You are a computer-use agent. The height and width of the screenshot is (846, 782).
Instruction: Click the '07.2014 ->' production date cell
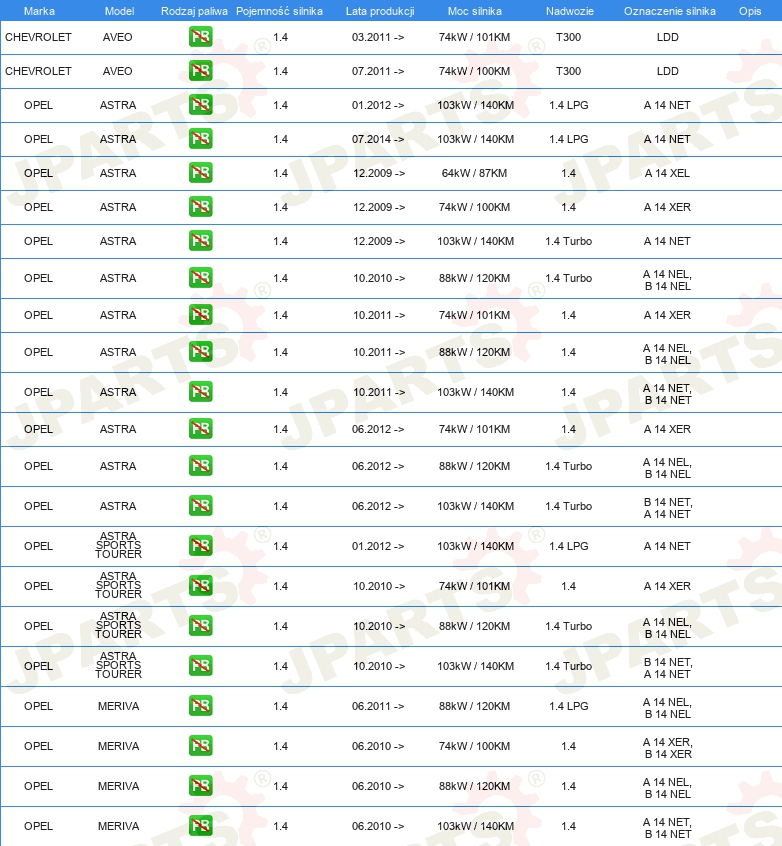pyautogui.click(x=378, y=139)
